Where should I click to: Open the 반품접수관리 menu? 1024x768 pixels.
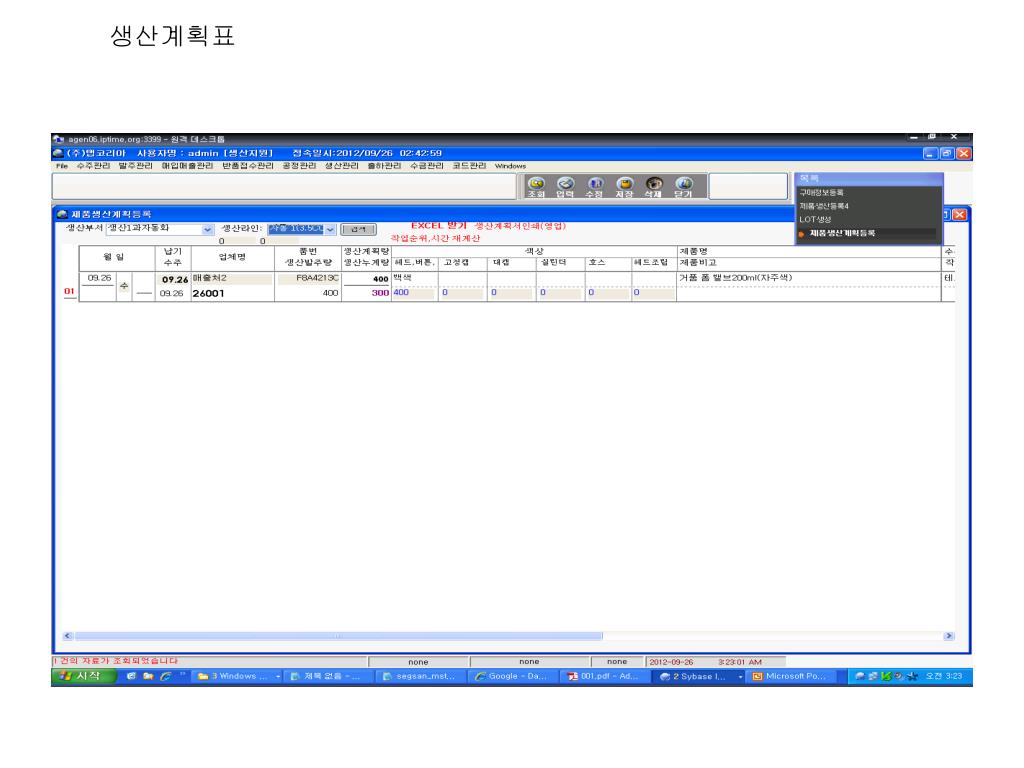[248, 166]
